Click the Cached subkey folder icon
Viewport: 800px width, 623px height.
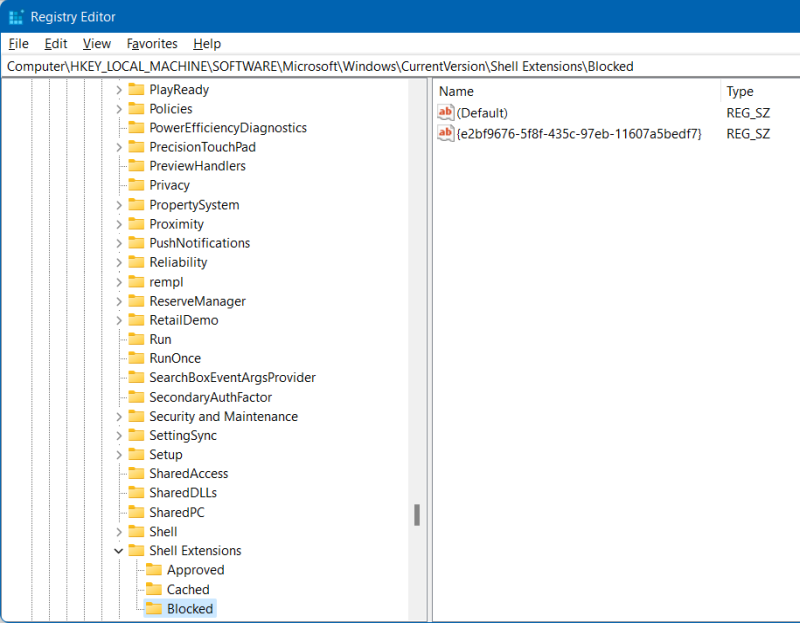[x=154, y=589]
